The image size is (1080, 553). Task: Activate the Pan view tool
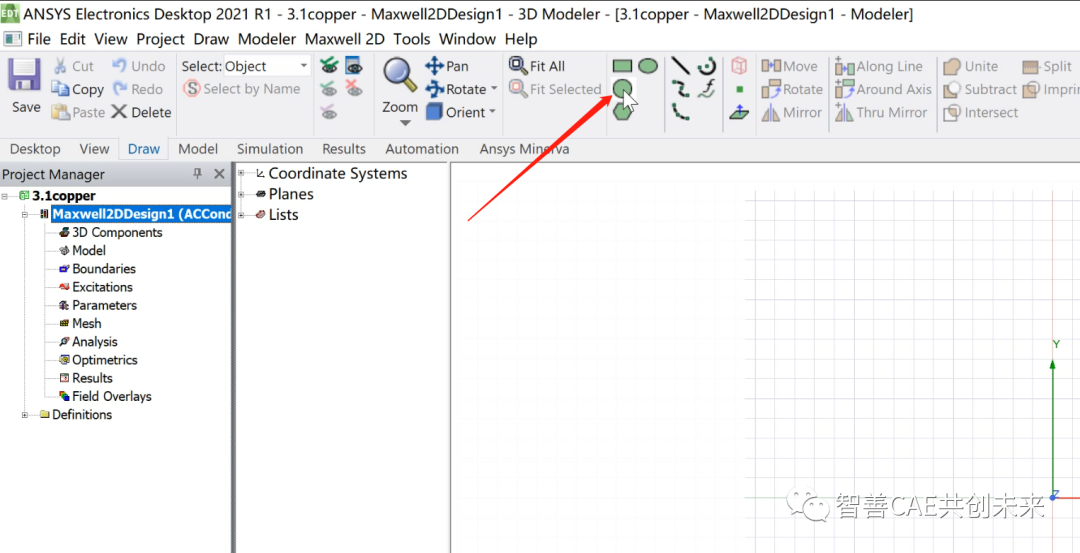(447, 66)
